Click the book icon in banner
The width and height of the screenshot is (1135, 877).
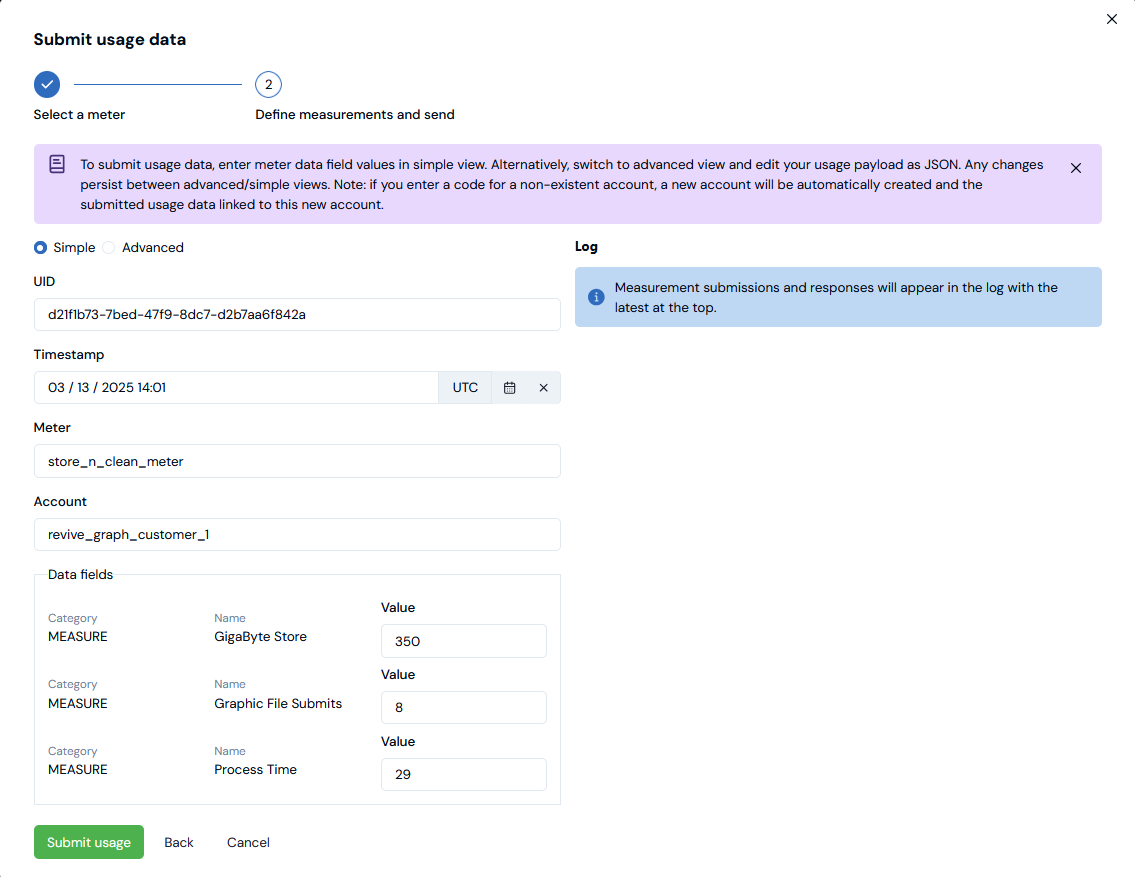[58, 164]
